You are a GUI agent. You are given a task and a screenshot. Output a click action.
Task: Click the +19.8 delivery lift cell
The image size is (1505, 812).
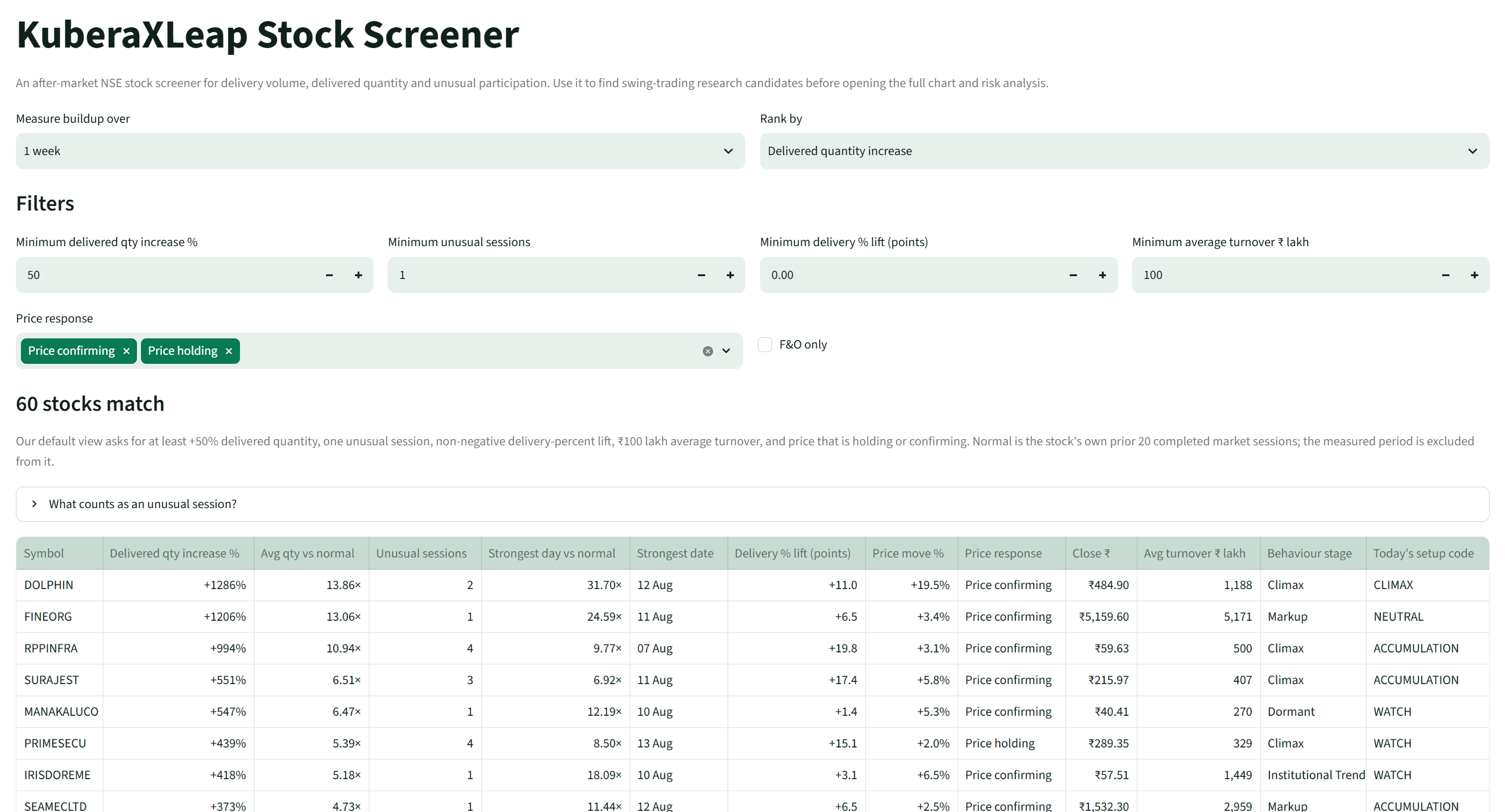tap(796, 648)
